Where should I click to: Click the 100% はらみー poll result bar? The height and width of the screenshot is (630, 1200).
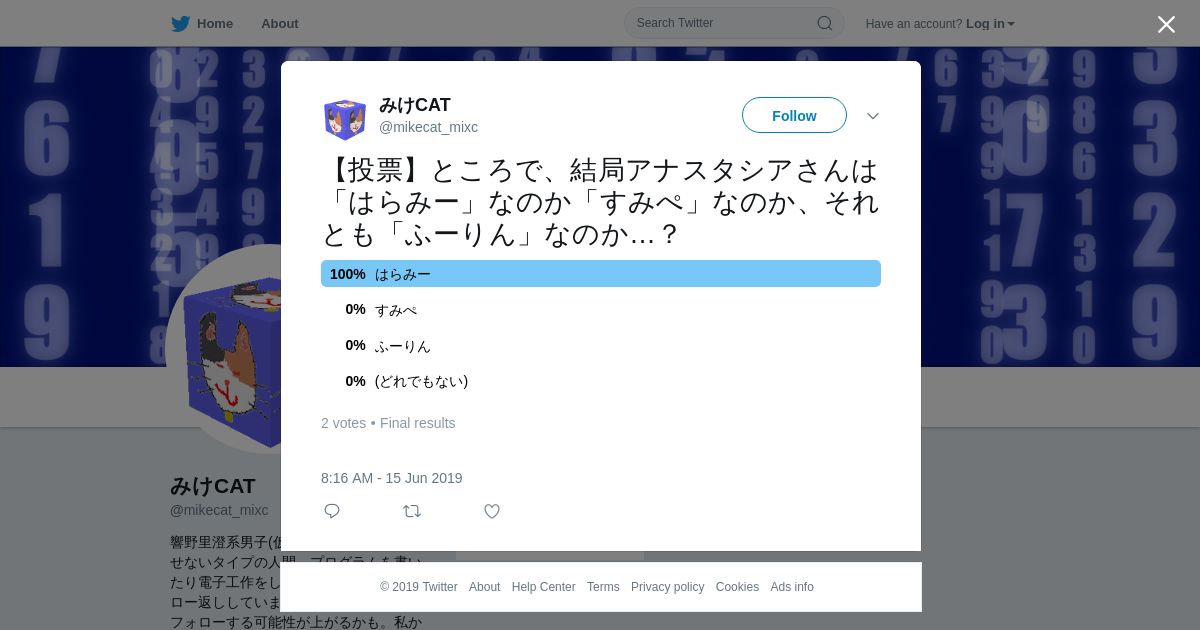click(x=601, y=274)
